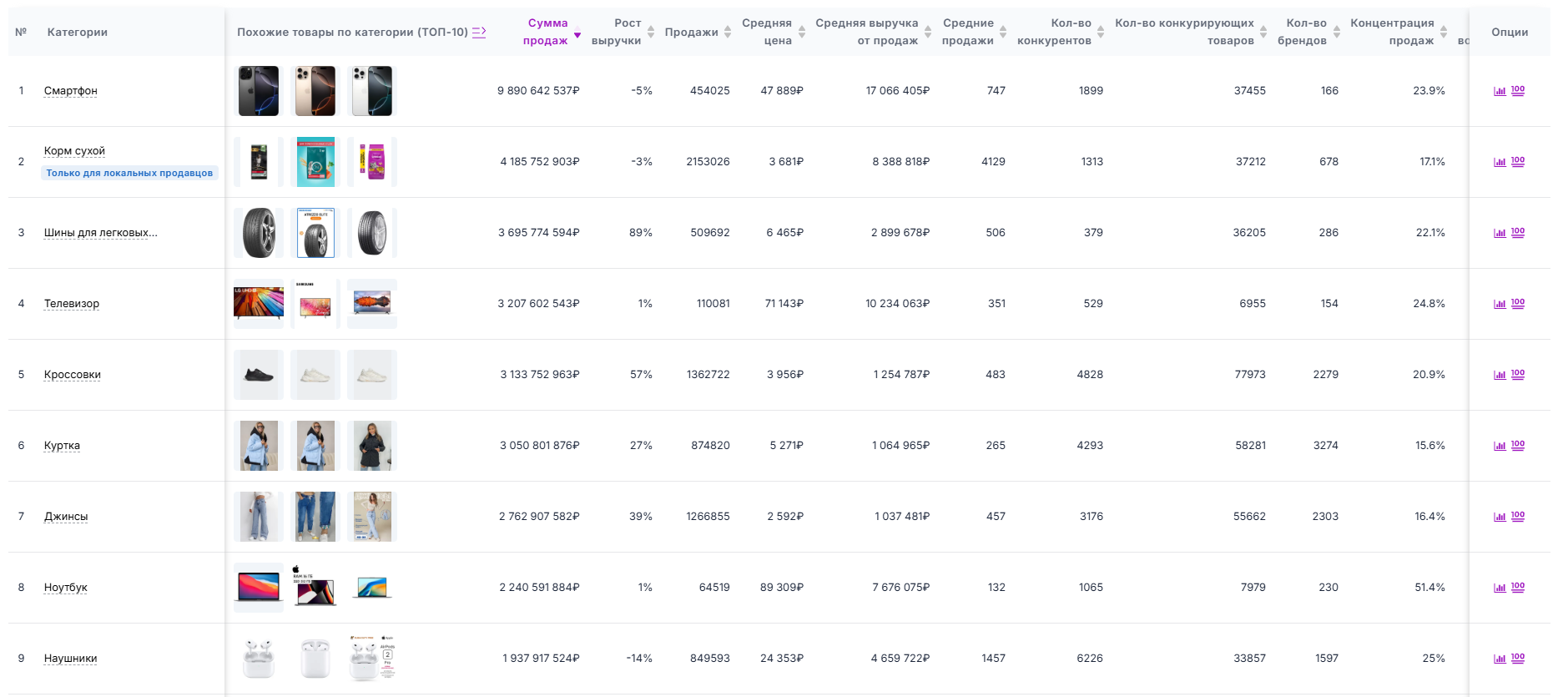Open bar chart icon for Кроссовки row

point(1500,375)
